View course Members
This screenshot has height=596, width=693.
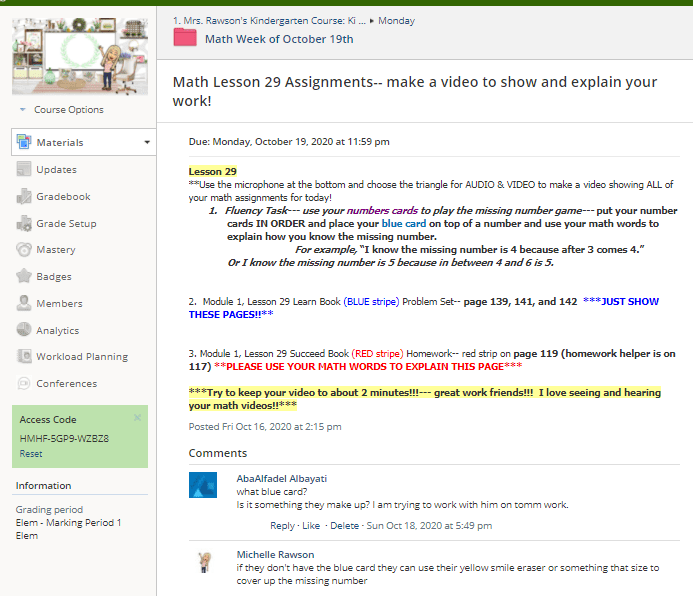tap(59, 304)
